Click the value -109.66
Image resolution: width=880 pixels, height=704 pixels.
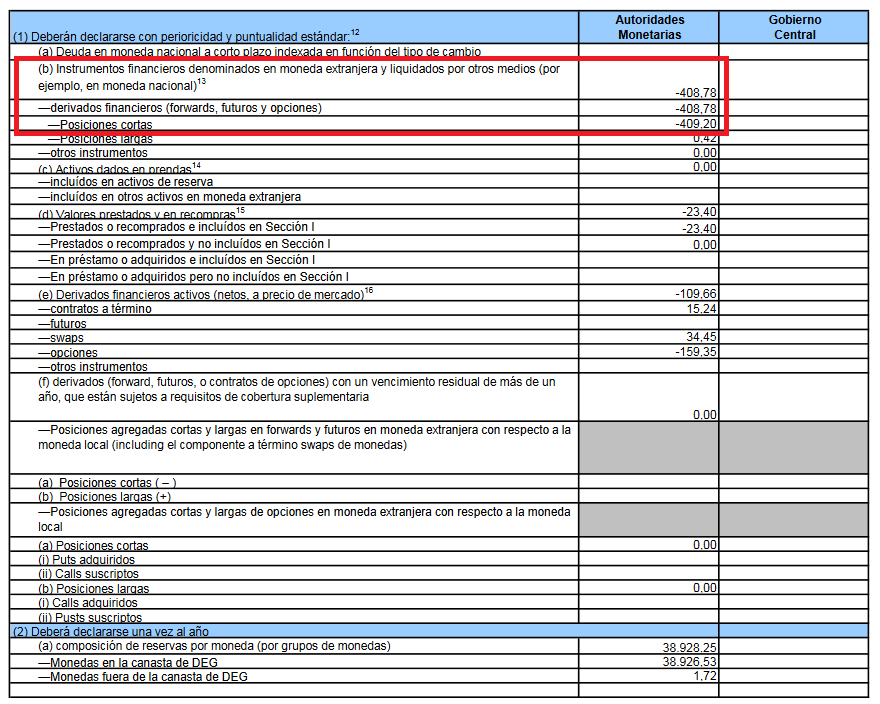pos(696,294)
